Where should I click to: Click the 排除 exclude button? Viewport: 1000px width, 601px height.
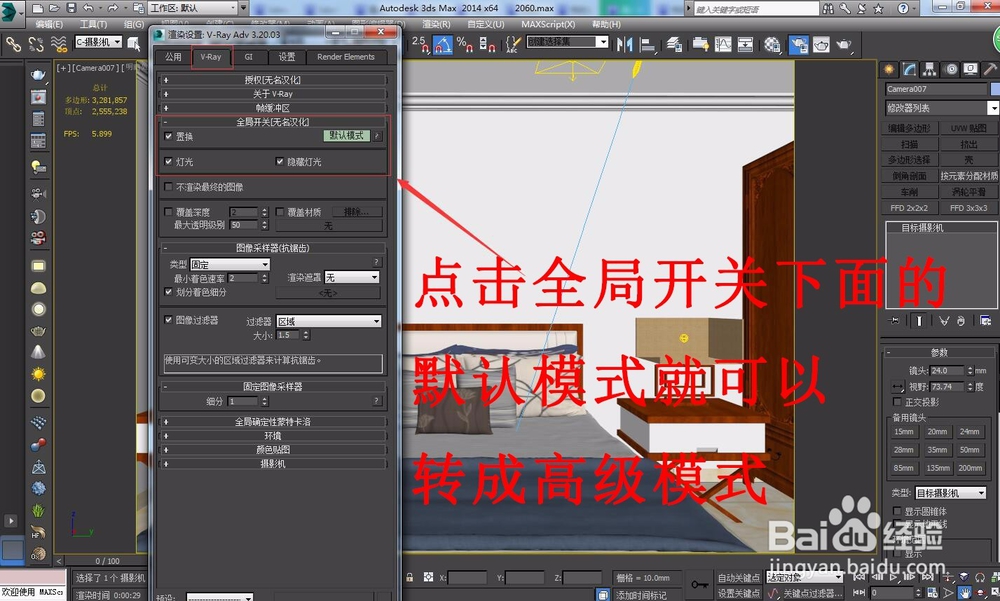pyautogui.click(x=357, y=212)
